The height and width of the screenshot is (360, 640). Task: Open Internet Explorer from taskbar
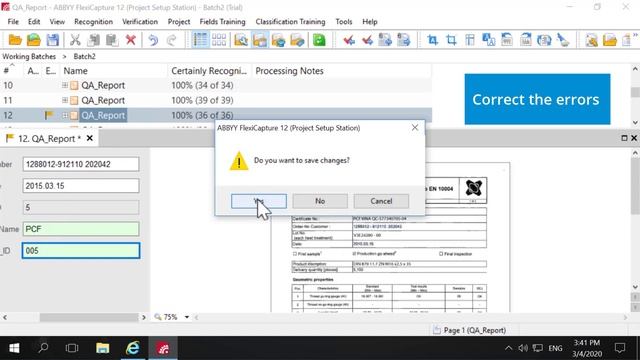pyautogui.click(x=133, y=348)
